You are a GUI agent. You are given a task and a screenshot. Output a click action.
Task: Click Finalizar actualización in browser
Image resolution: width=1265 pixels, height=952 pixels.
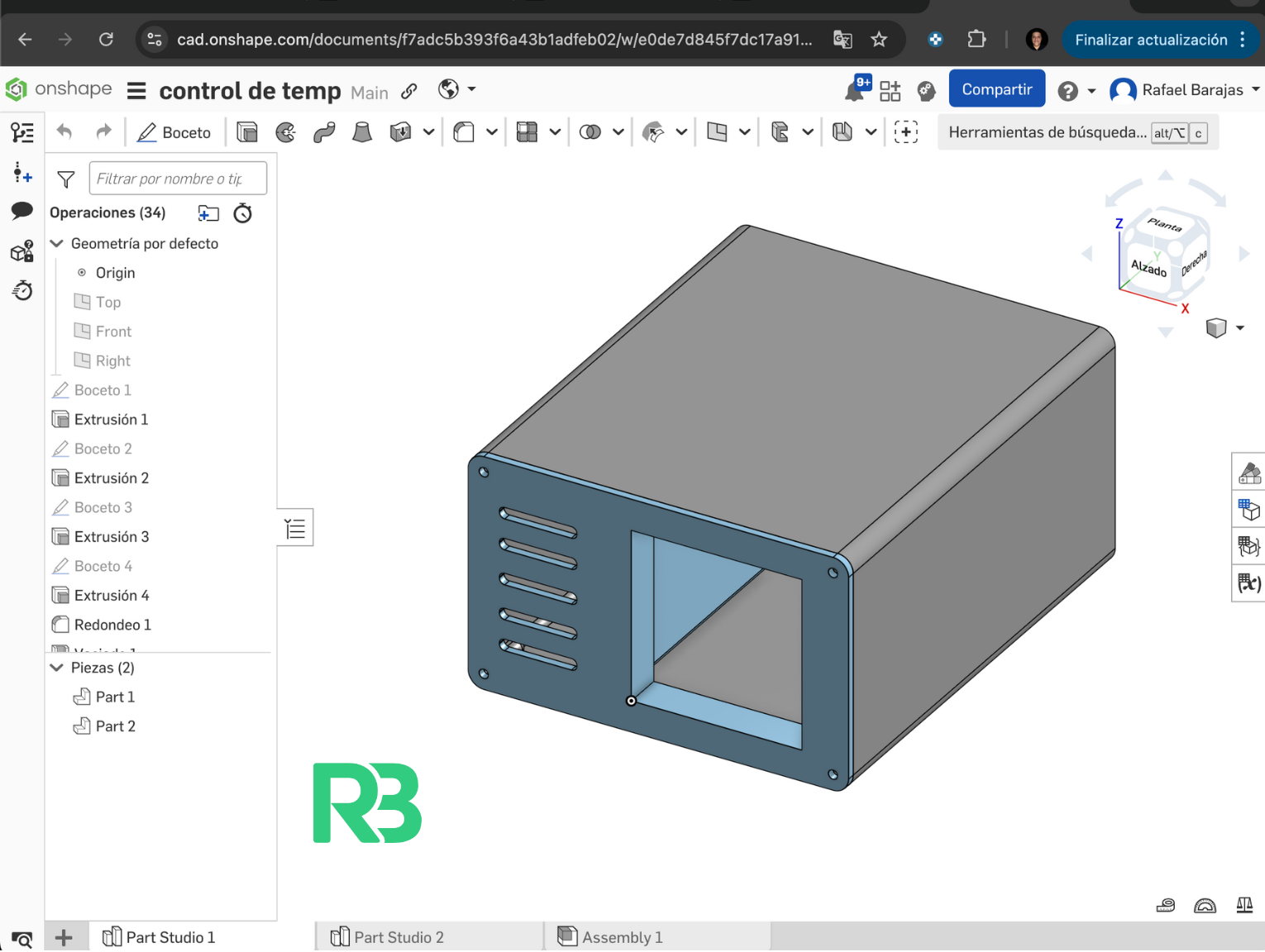[x=1160, y=40]
